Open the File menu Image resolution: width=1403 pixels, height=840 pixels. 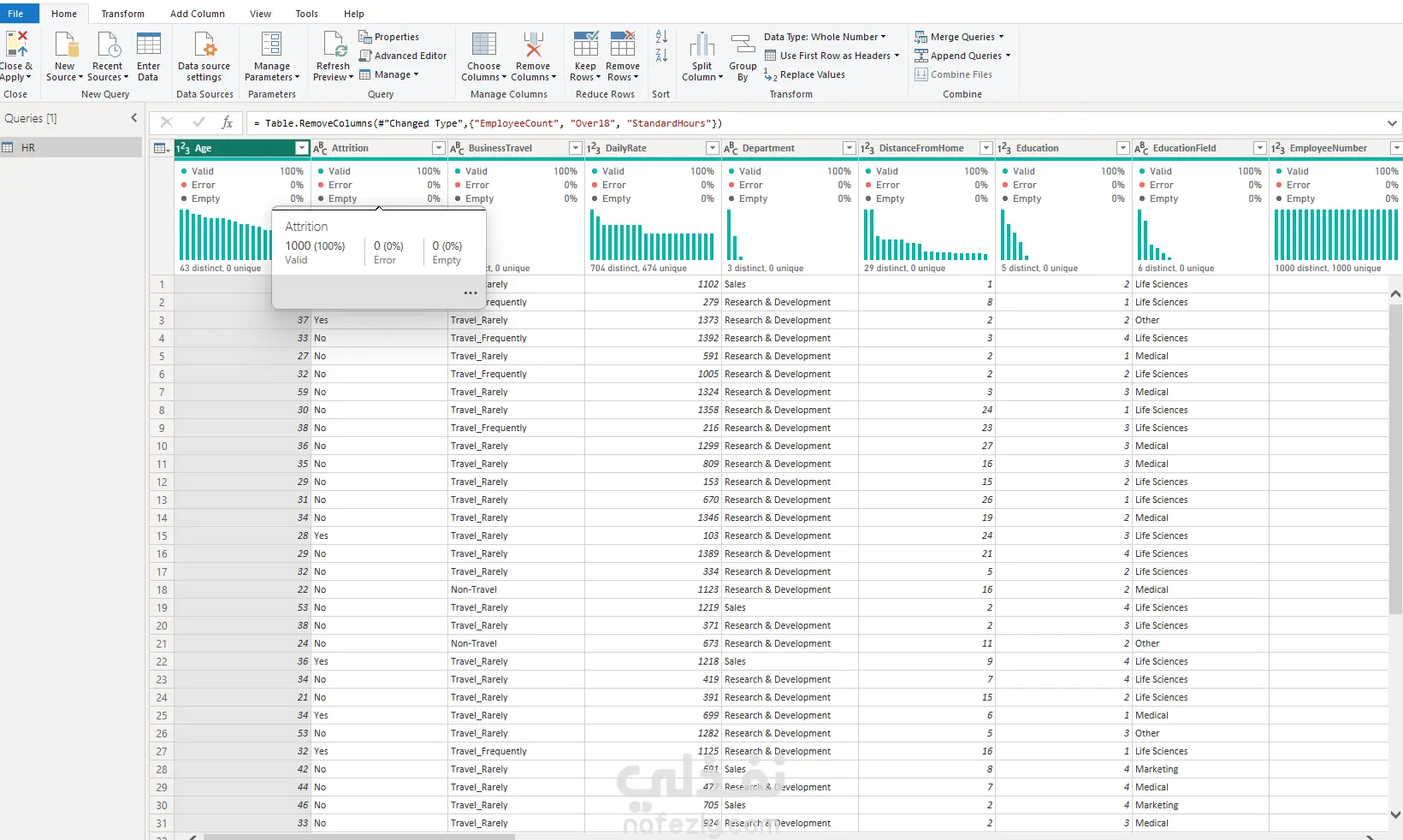pyautogui.click(x=15, y=14)
